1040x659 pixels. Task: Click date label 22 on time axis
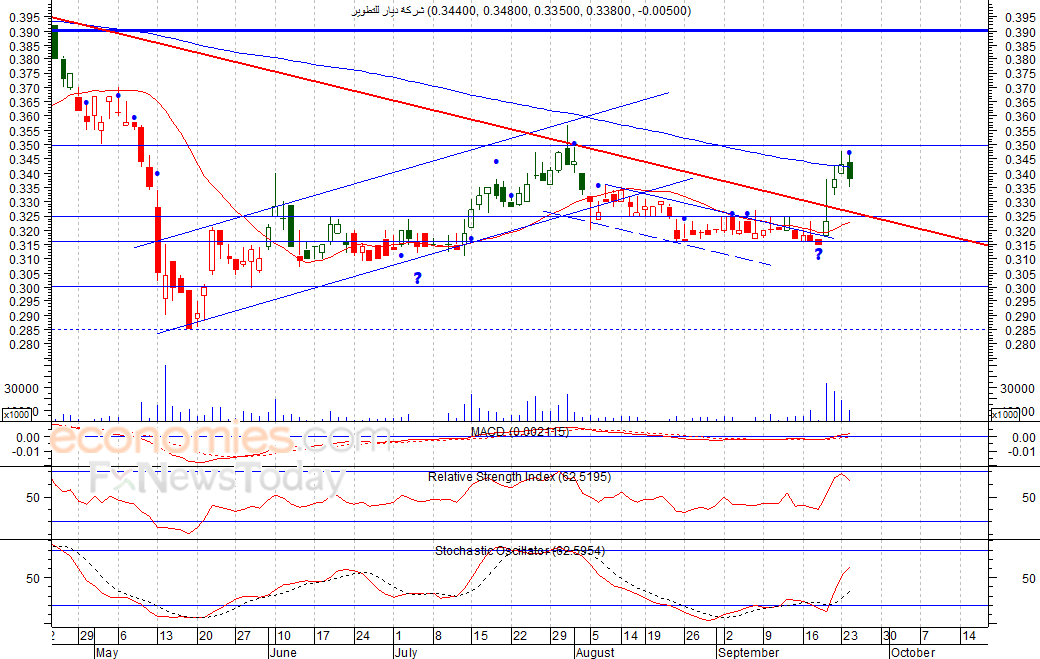pos(519,636)
